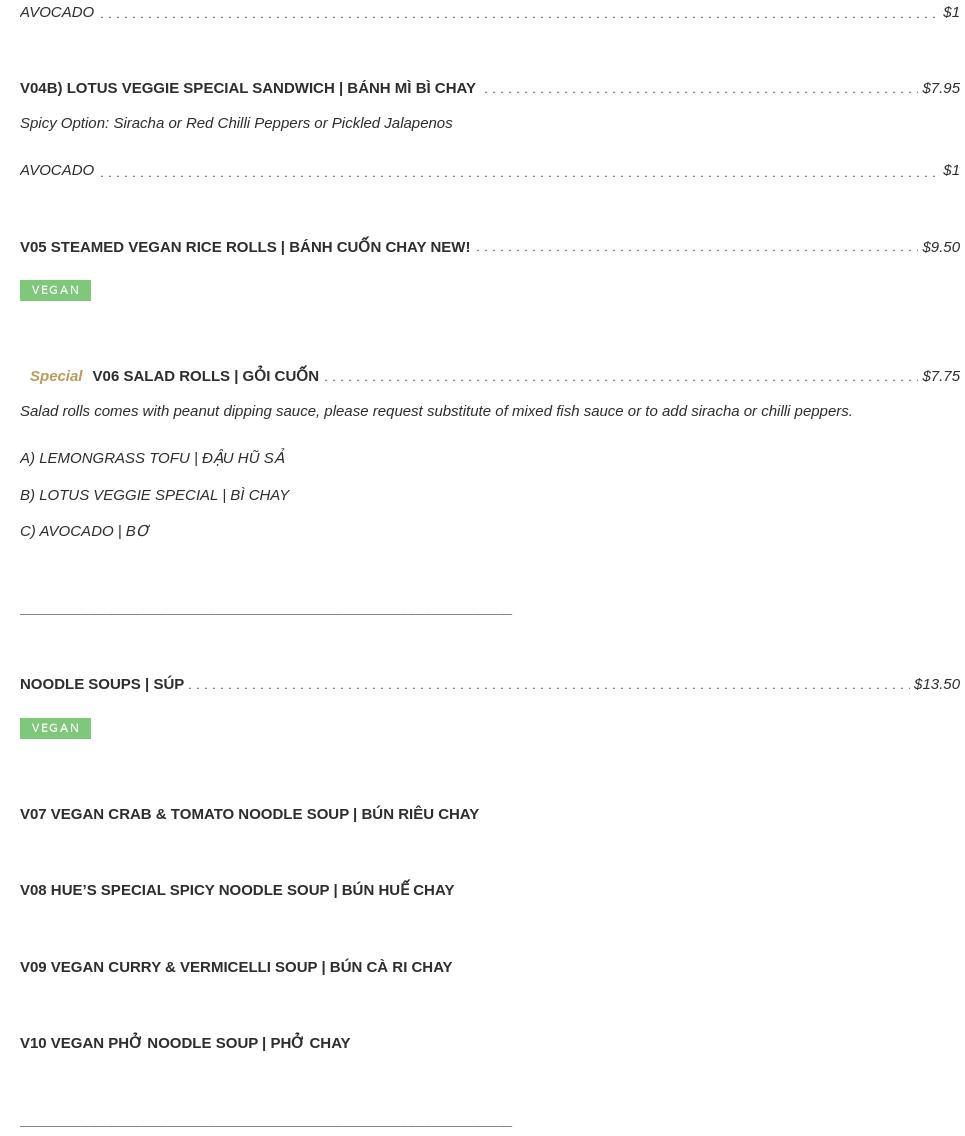Click the Spicy Option description text
The width and height of the screenshot is (965, 1136).
pos(236,122)
